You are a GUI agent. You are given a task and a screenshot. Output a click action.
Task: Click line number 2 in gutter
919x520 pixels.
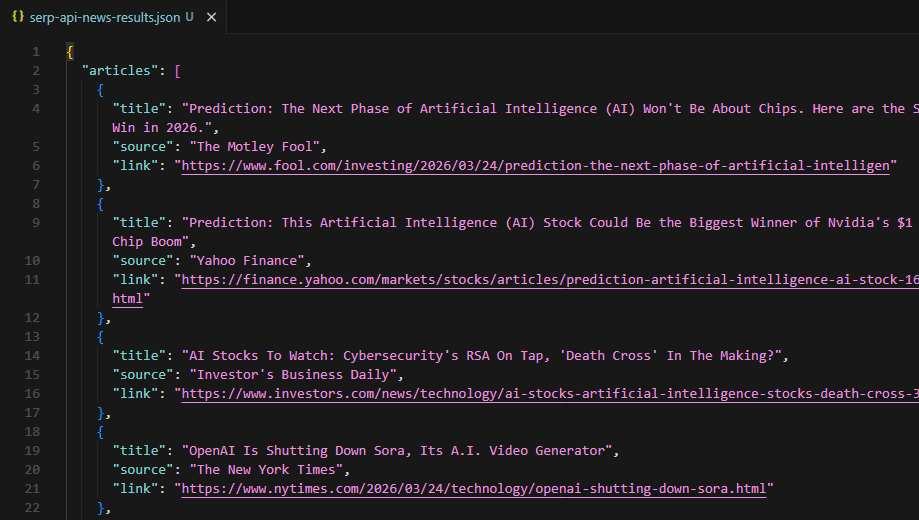36,71
